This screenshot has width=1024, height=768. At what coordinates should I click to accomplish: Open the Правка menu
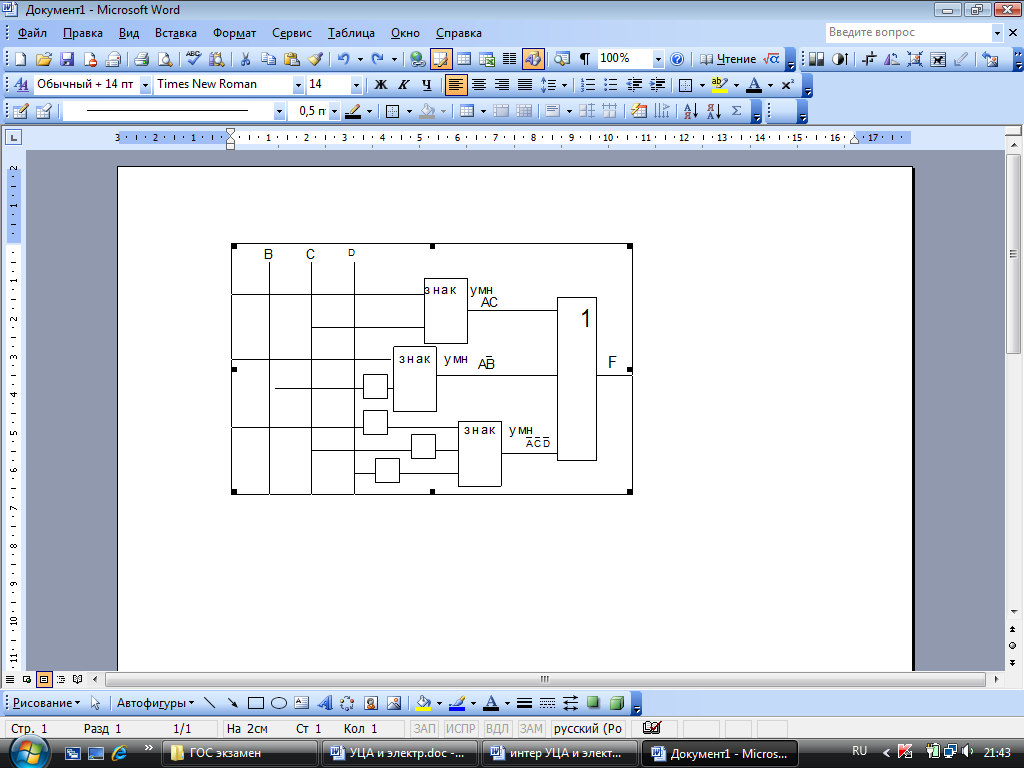coord(82,33)
